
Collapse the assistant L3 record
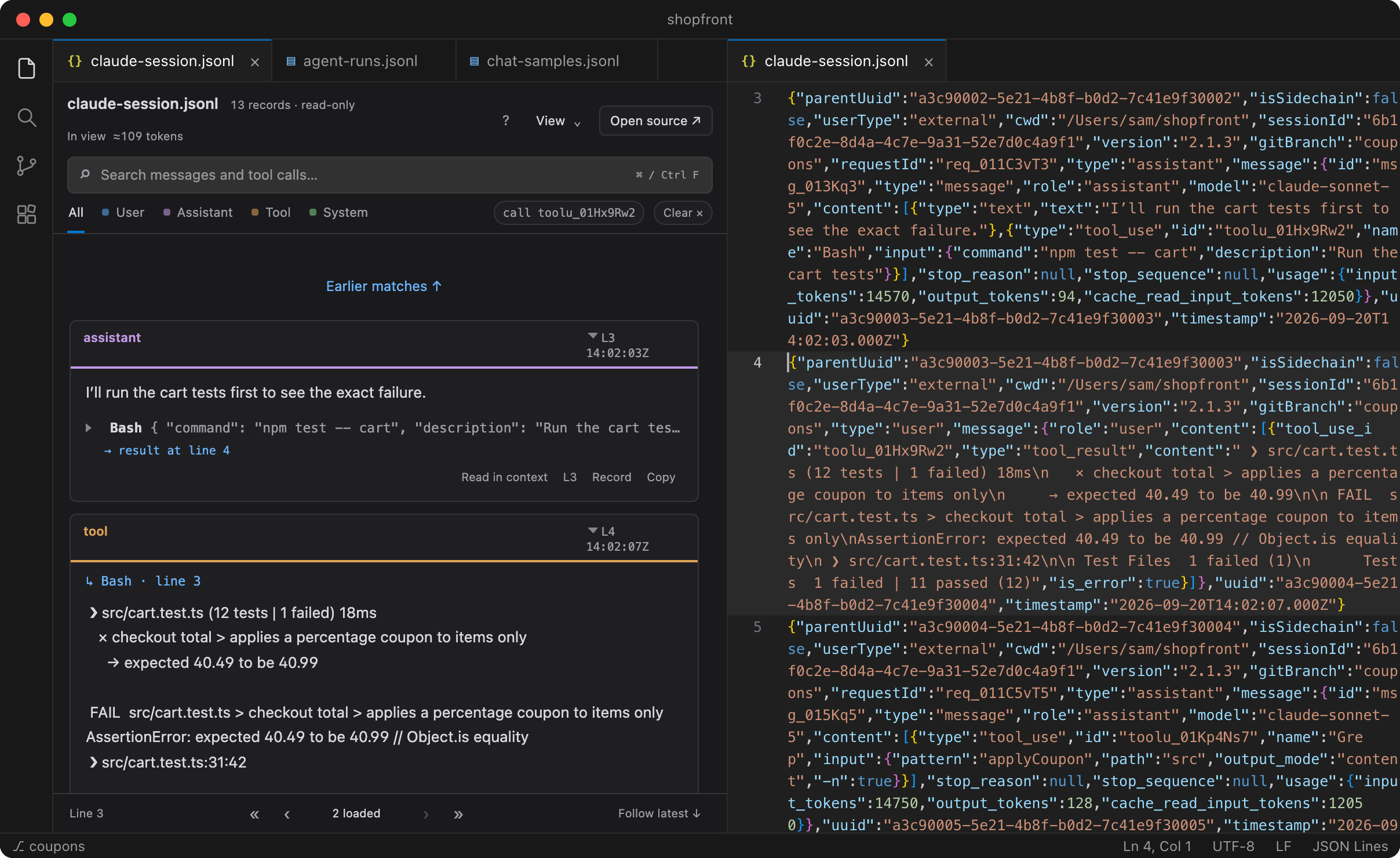pyautogui.click(x=593, y=337)
